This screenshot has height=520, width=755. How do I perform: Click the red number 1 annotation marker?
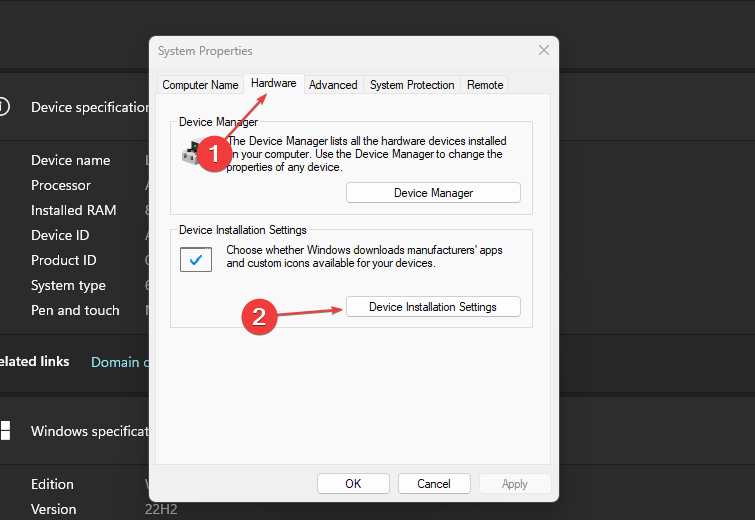click(x=212, y=154)
